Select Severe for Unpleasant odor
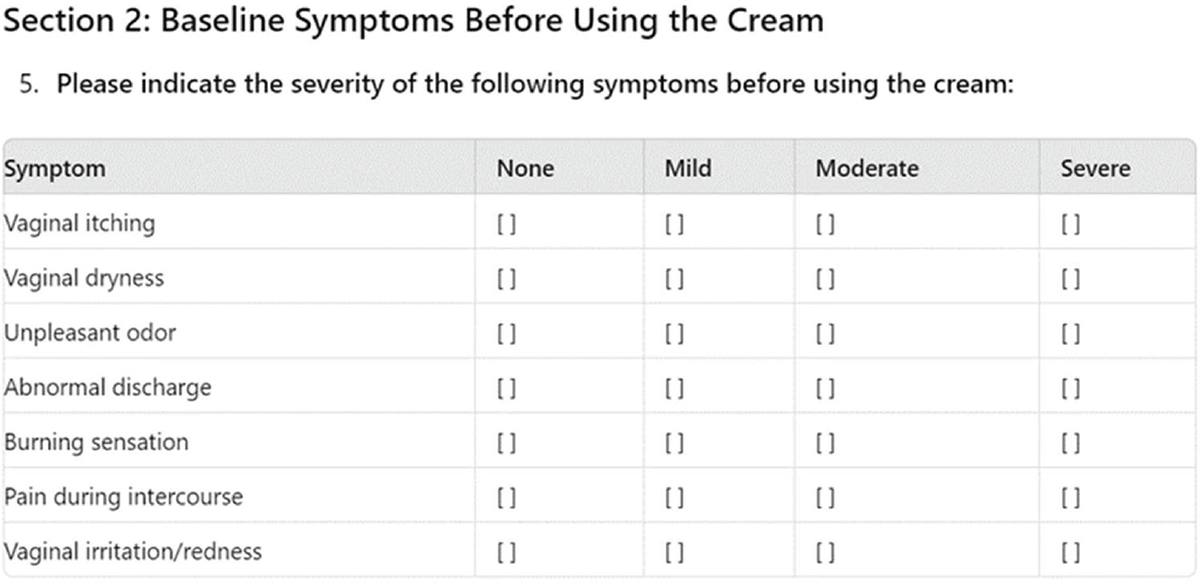Image resolution: width=1200 pixels, height=584 pixels. [x=1071, y=333]
